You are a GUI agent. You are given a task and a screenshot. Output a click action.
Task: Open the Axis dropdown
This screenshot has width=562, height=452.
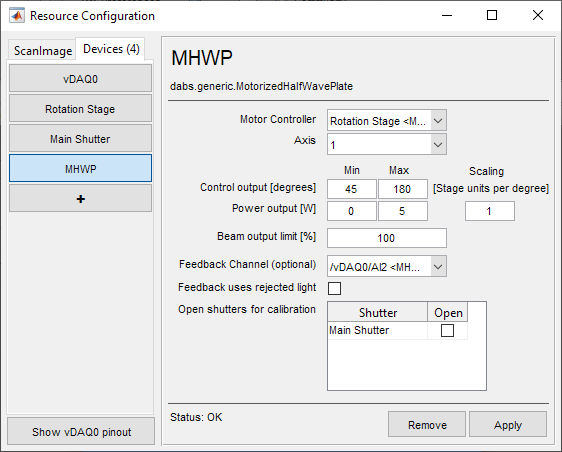pyautogui.click(x=387, y=144)
